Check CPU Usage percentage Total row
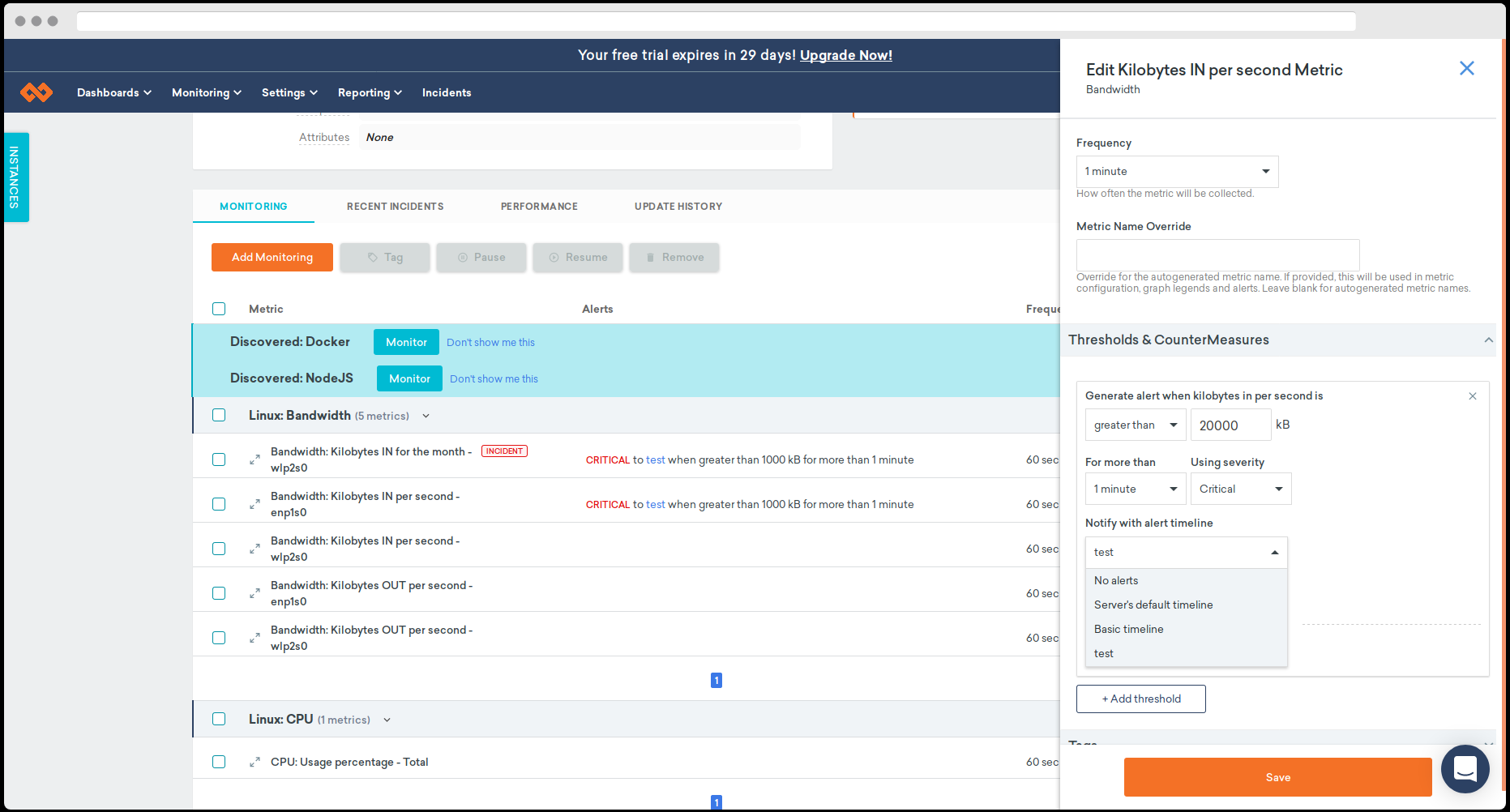This screenshot has height=812, width=1510. pyautogui.click(x=219, y=762)
